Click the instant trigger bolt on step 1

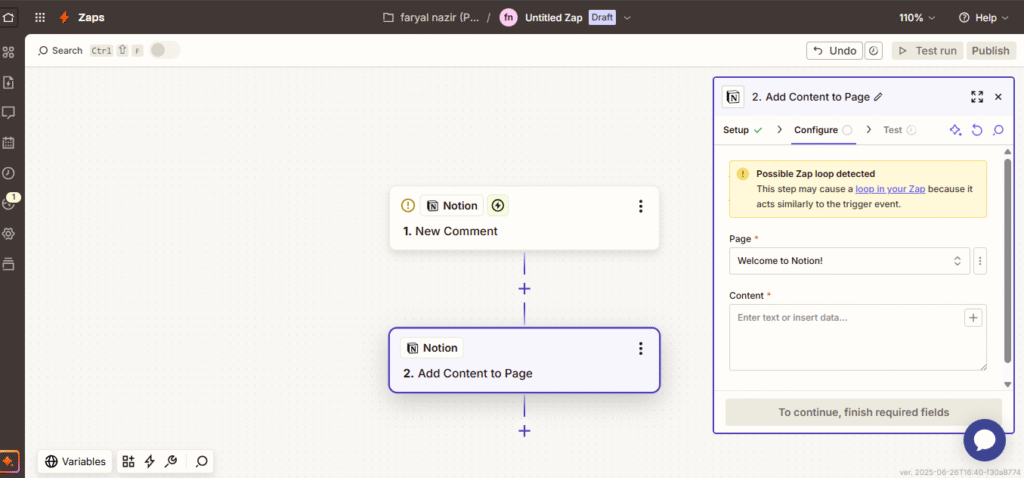point(498,206)
